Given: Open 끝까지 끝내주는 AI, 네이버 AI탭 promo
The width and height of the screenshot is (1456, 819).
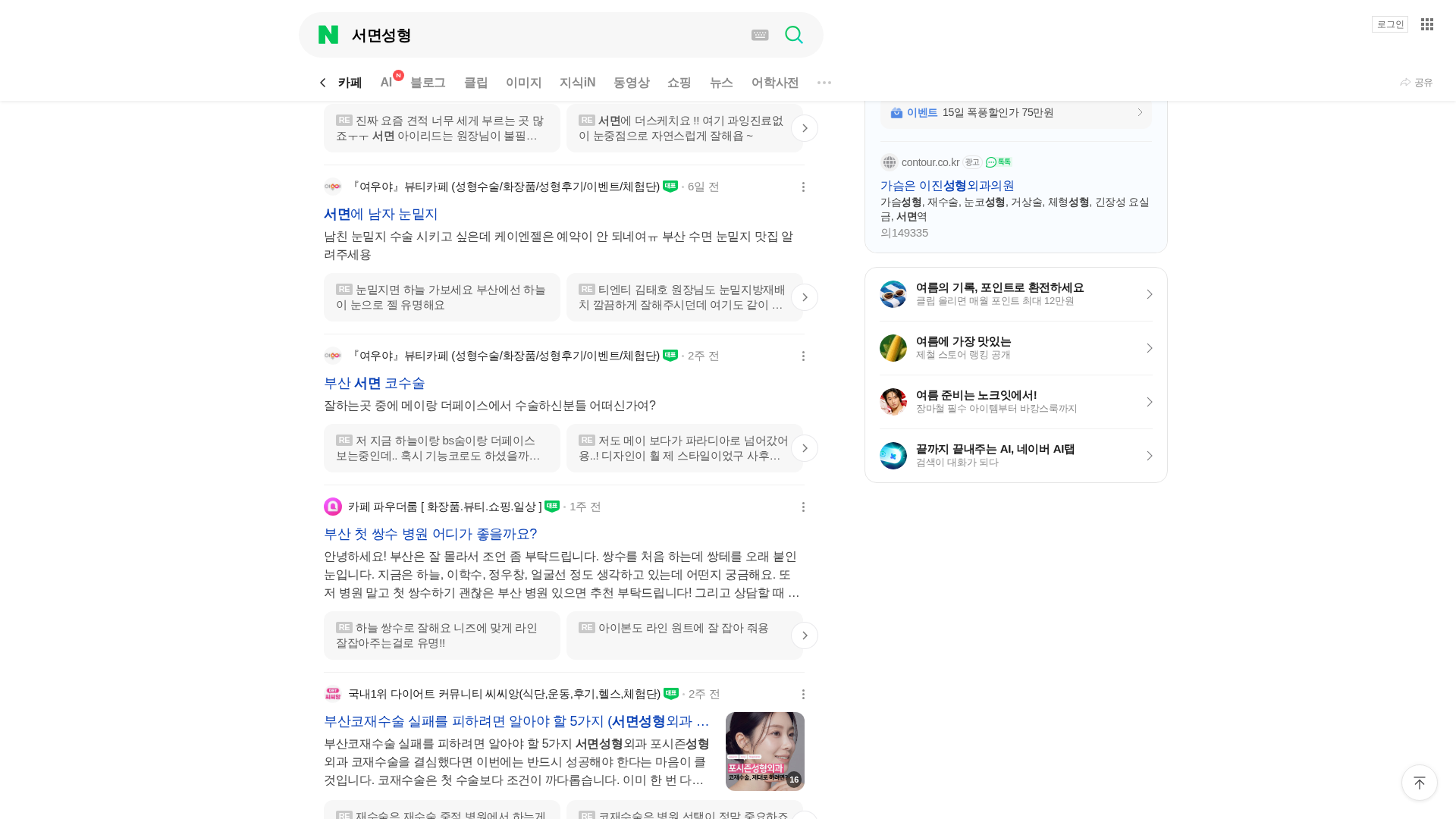Looking at the screenshot, I should 1016,456.
